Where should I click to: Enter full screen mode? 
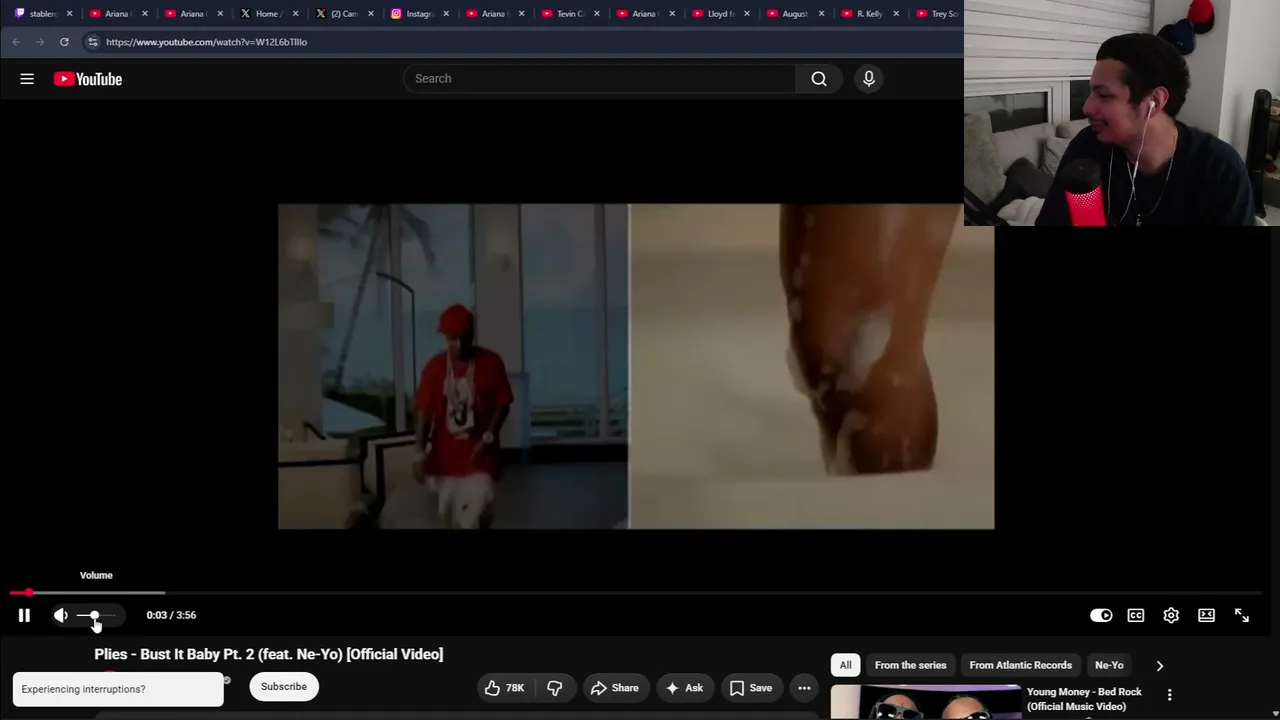(x=1241, y=615)
